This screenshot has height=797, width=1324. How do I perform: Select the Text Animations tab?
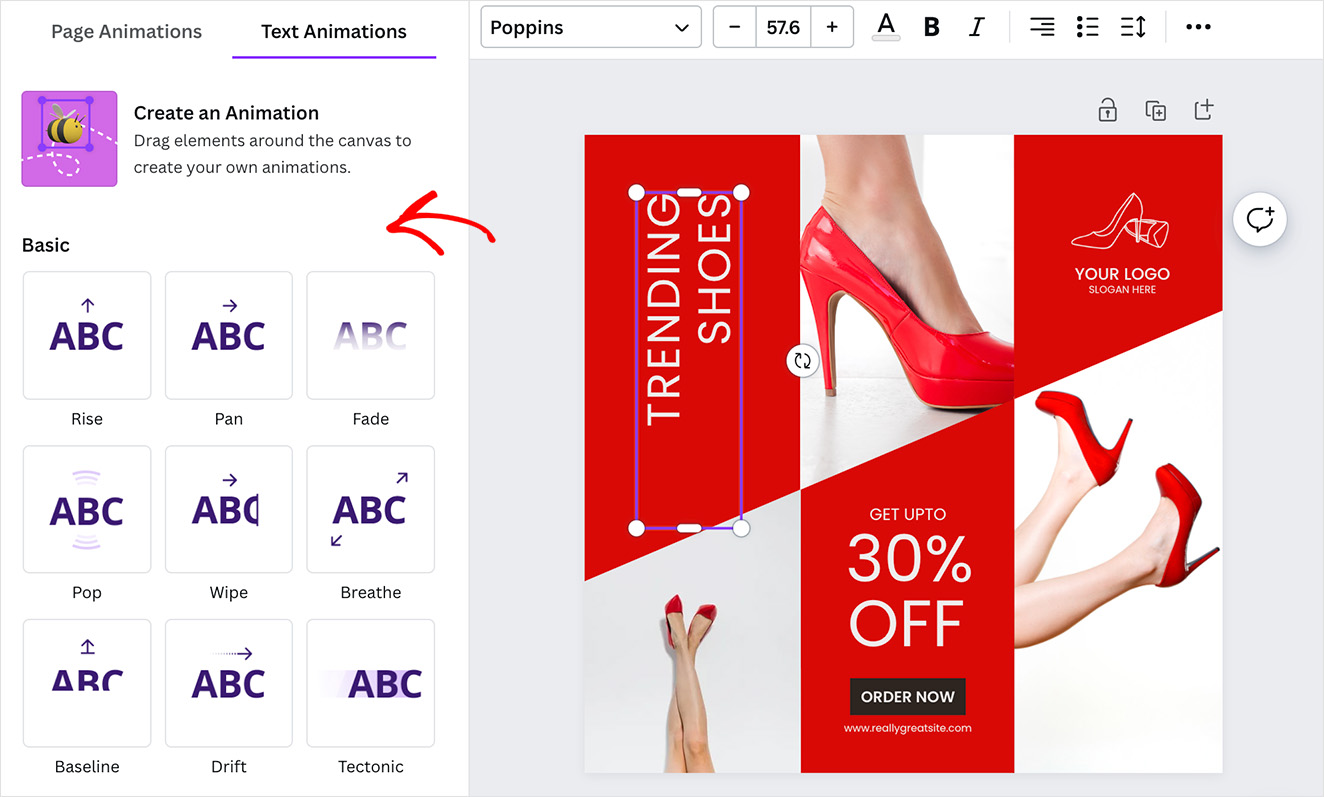point(333,32)
